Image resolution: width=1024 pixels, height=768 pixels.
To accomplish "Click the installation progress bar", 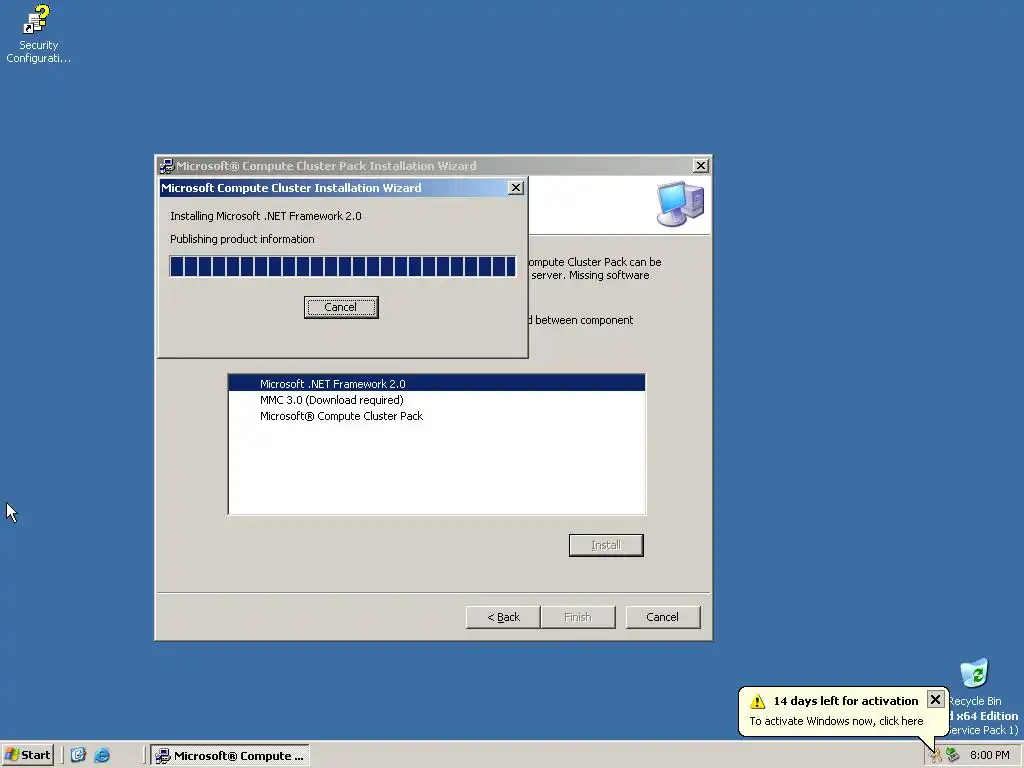I will (x=343, y=266).
